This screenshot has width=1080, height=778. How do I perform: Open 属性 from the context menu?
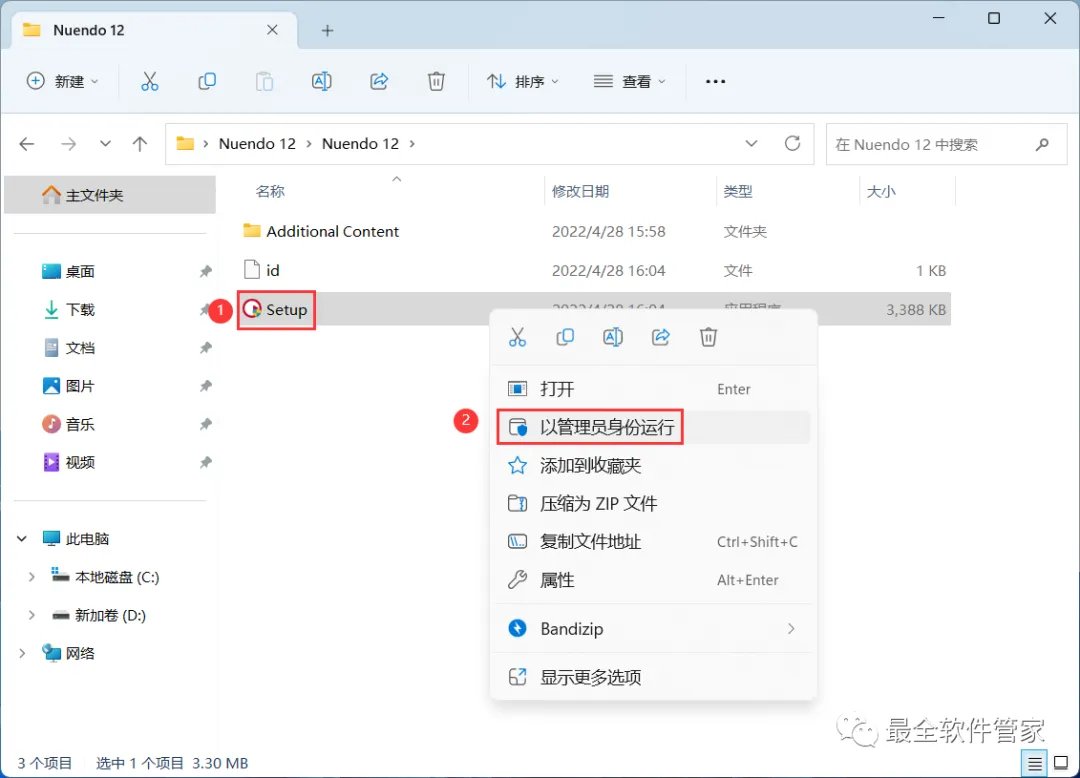[653, 580]
